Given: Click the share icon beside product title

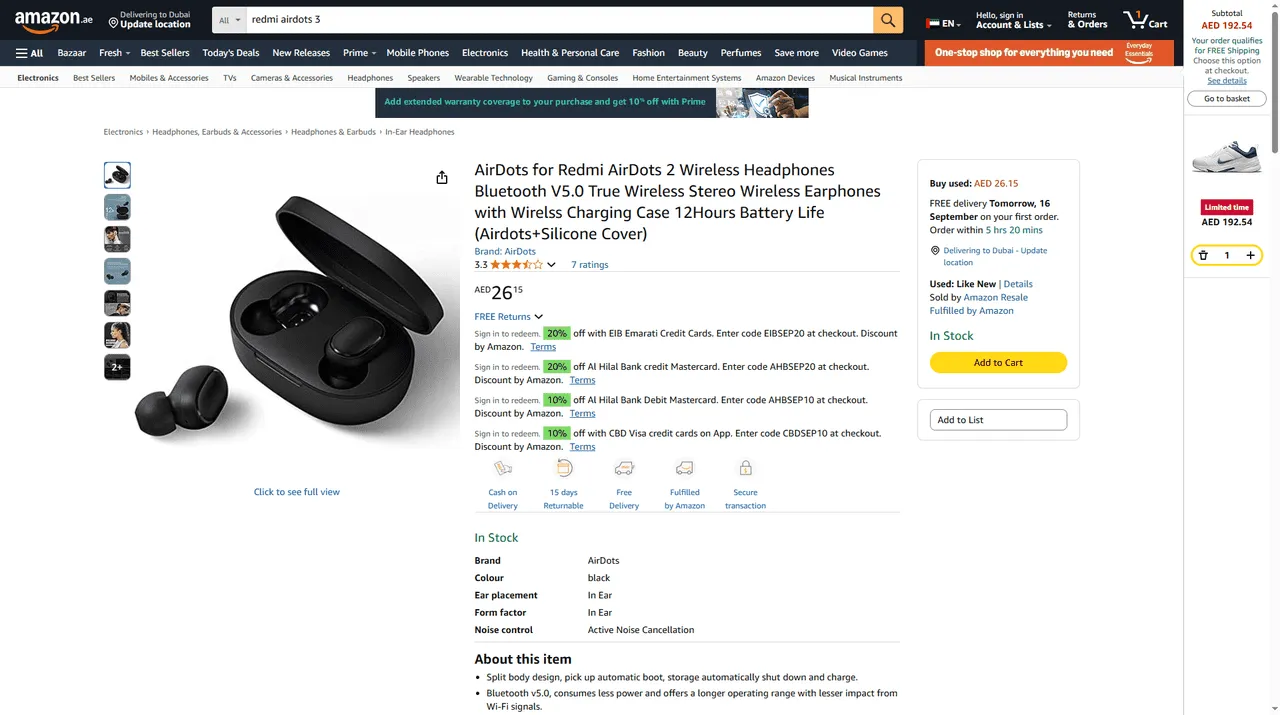Looking at the screenshot, I should pos(442,177).
